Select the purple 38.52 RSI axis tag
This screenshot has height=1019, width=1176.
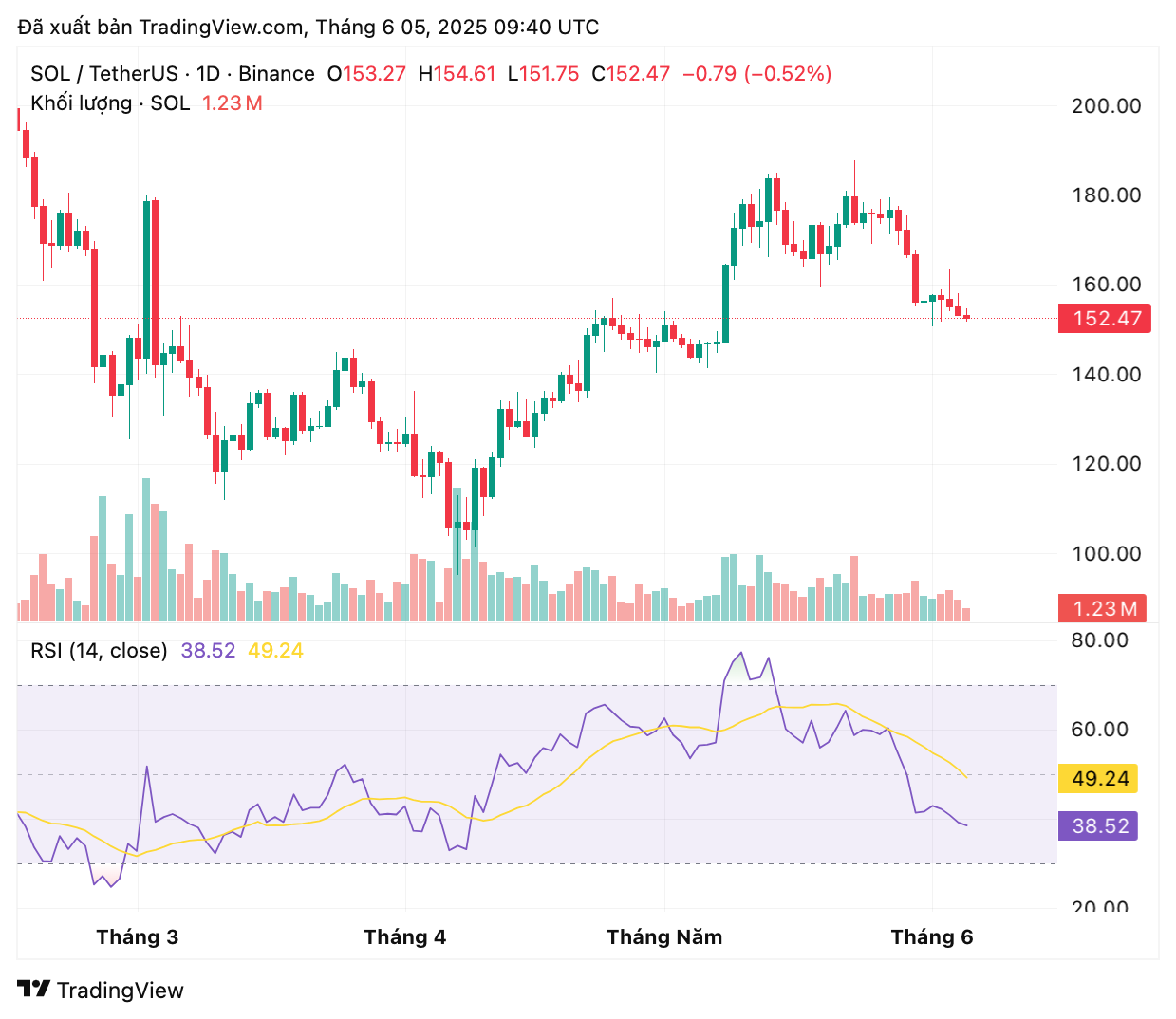coord(1099,826)
